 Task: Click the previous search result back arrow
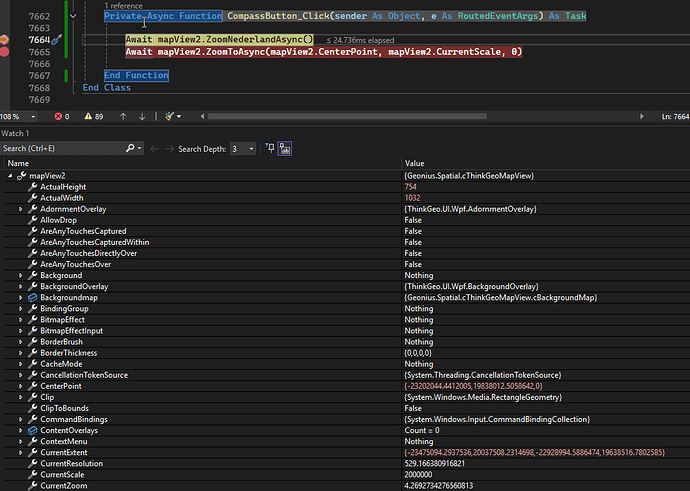click(154, 149)
